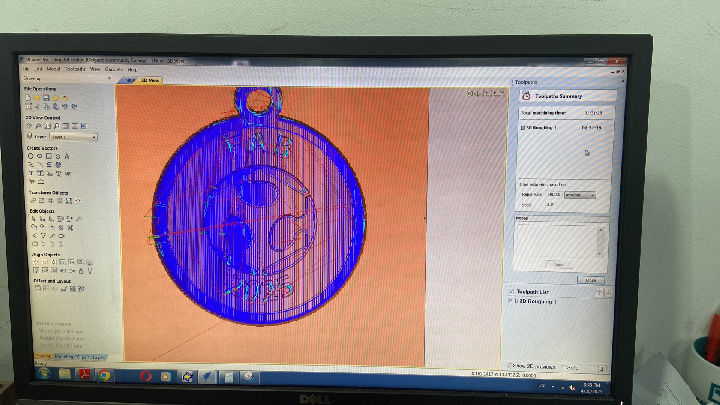The width and height of the screenshot is (720, 405).
Task: Select the Draw Polyline tool
Action: pos(31,165)
